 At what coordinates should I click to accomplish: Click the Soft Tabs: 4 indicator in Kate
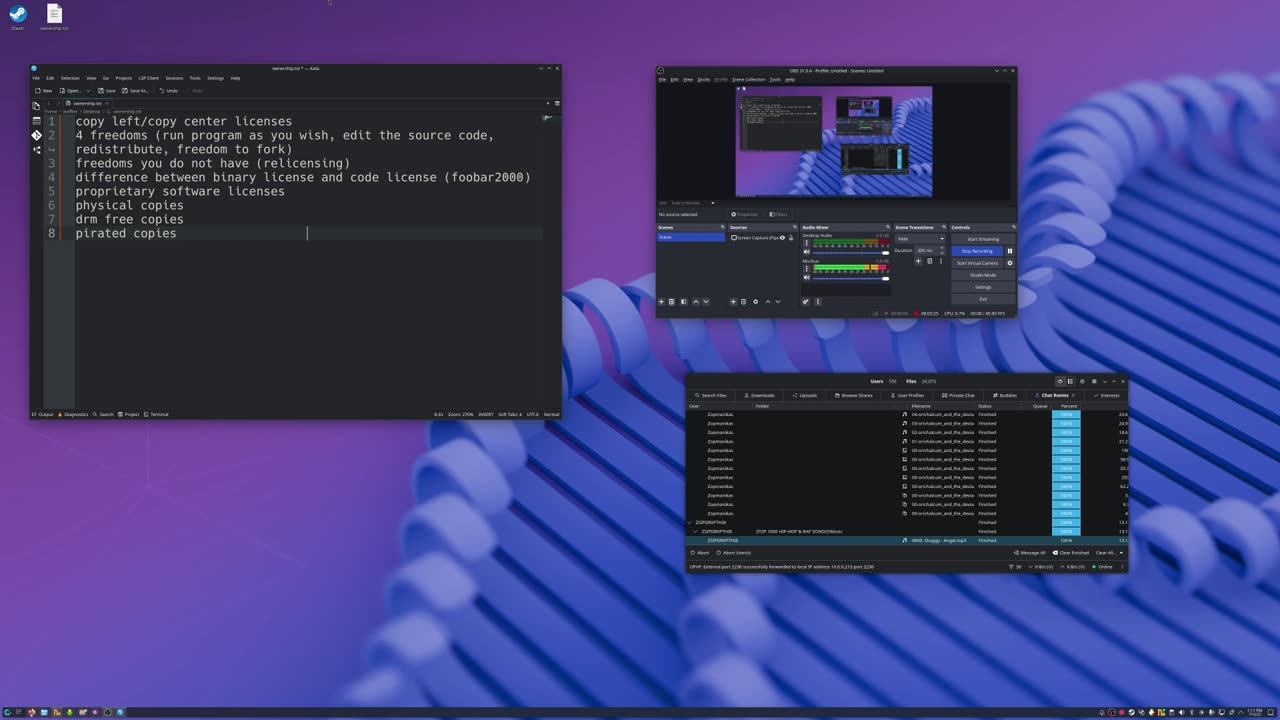pyautogui.click(x=510, y=414)
